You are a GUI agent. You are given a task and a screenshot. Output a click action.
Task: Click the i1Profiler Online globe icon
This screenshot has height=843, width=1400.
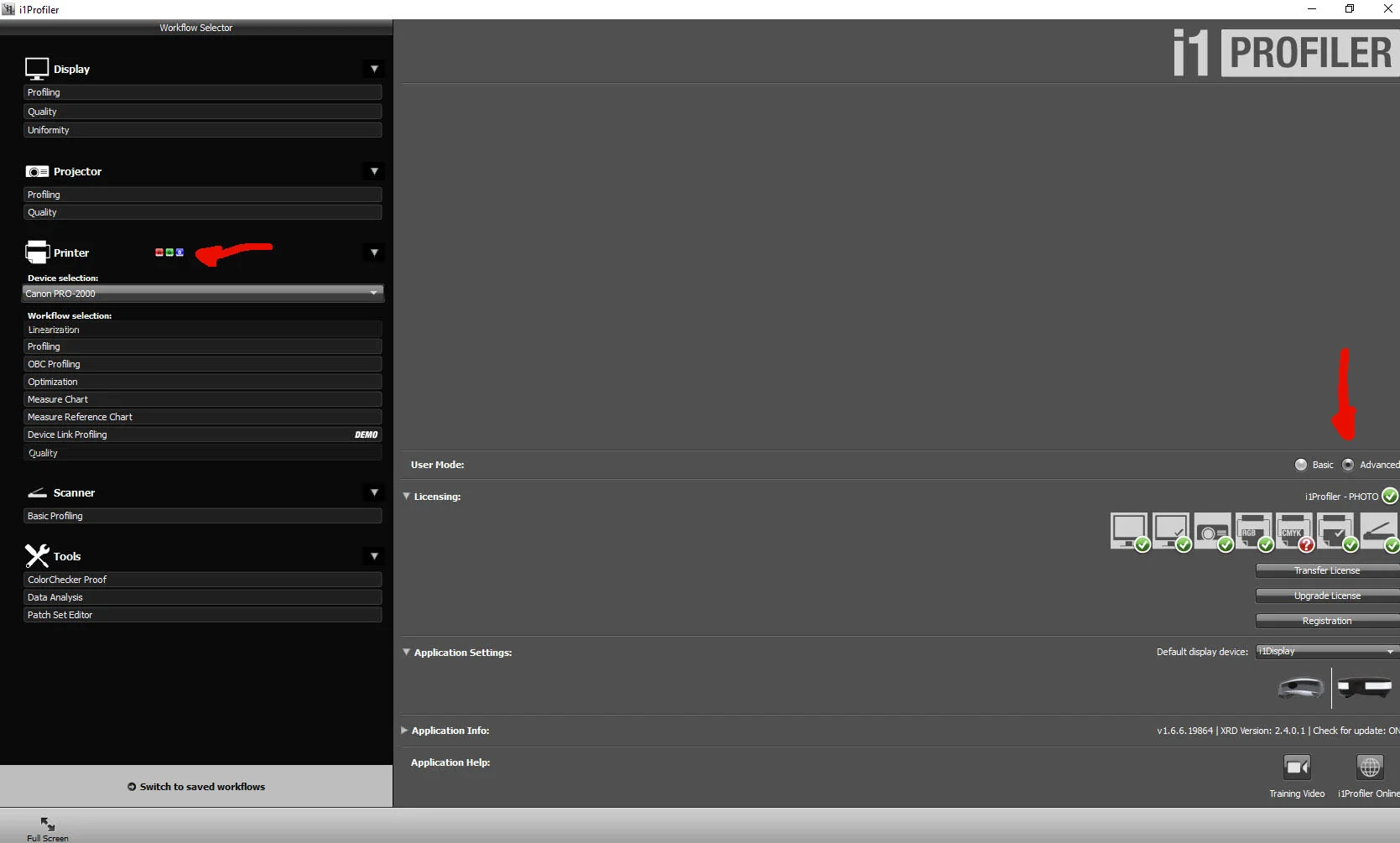(x=1369, y=766)
